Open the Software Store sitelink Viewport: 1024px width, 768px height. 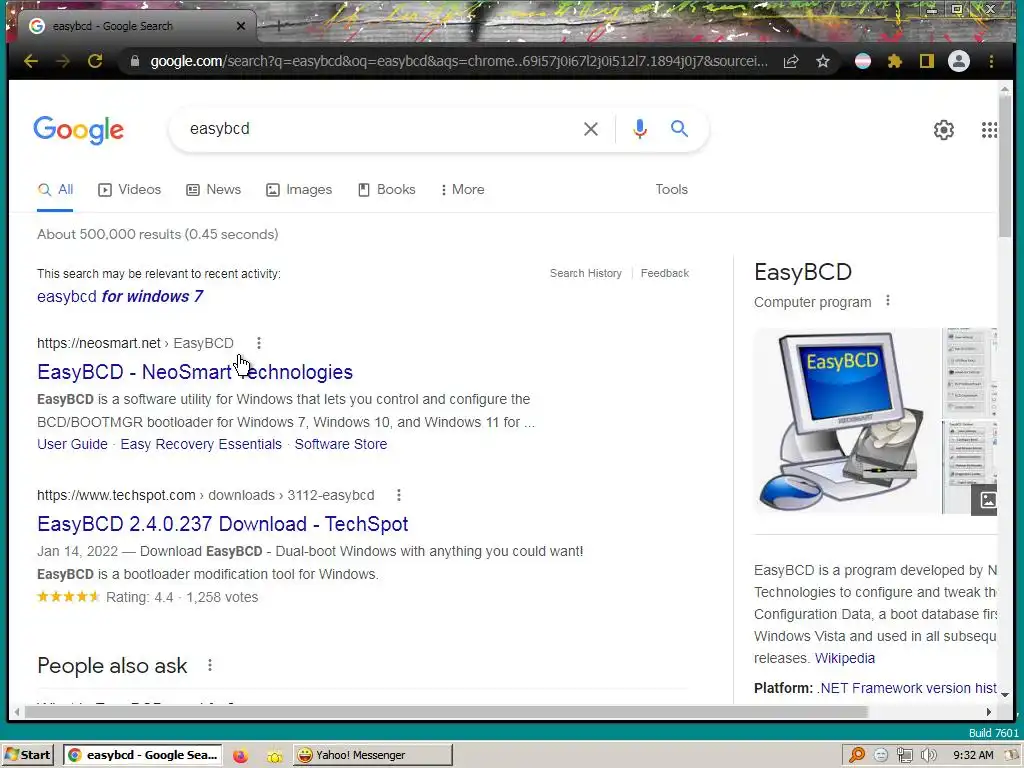341,444
